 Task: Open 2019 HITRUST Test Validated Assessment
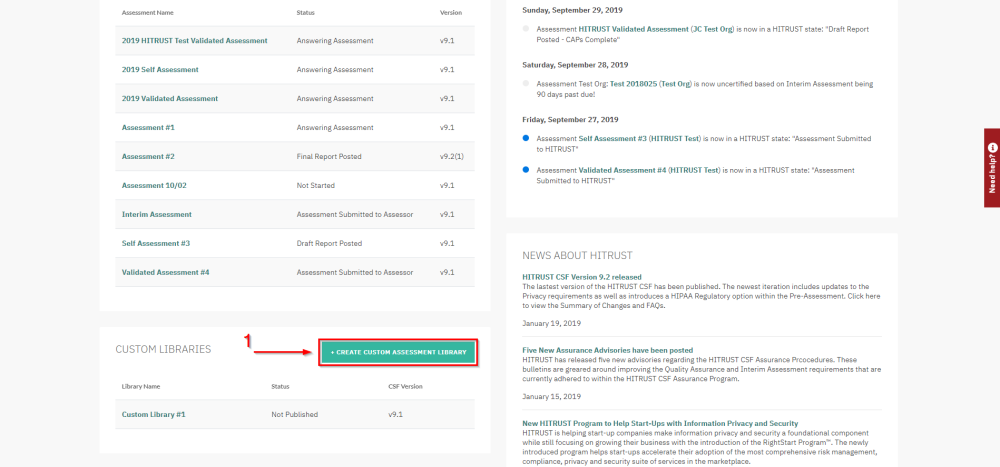coord(195,40)
